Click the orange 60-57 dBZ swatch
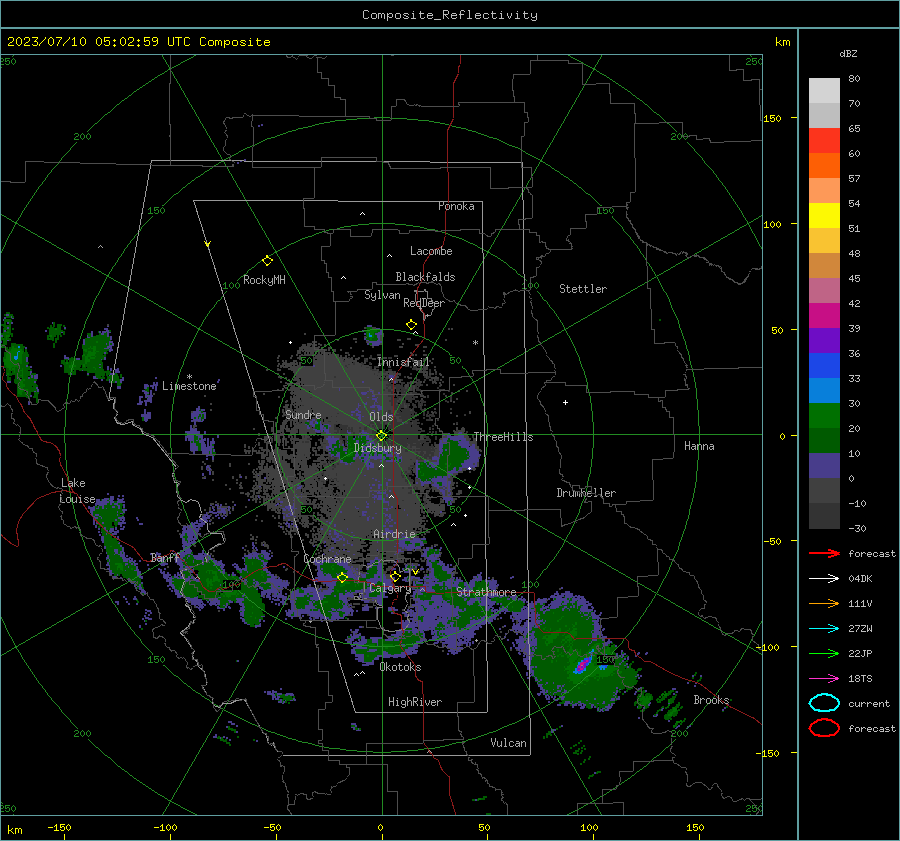 pos(824,166)
